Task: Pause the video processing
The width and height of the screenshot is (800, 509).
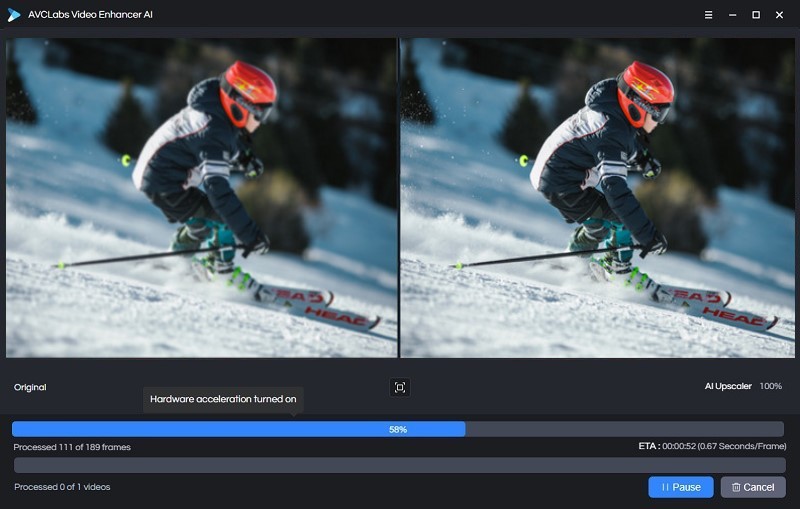Action: coord(681,487)
